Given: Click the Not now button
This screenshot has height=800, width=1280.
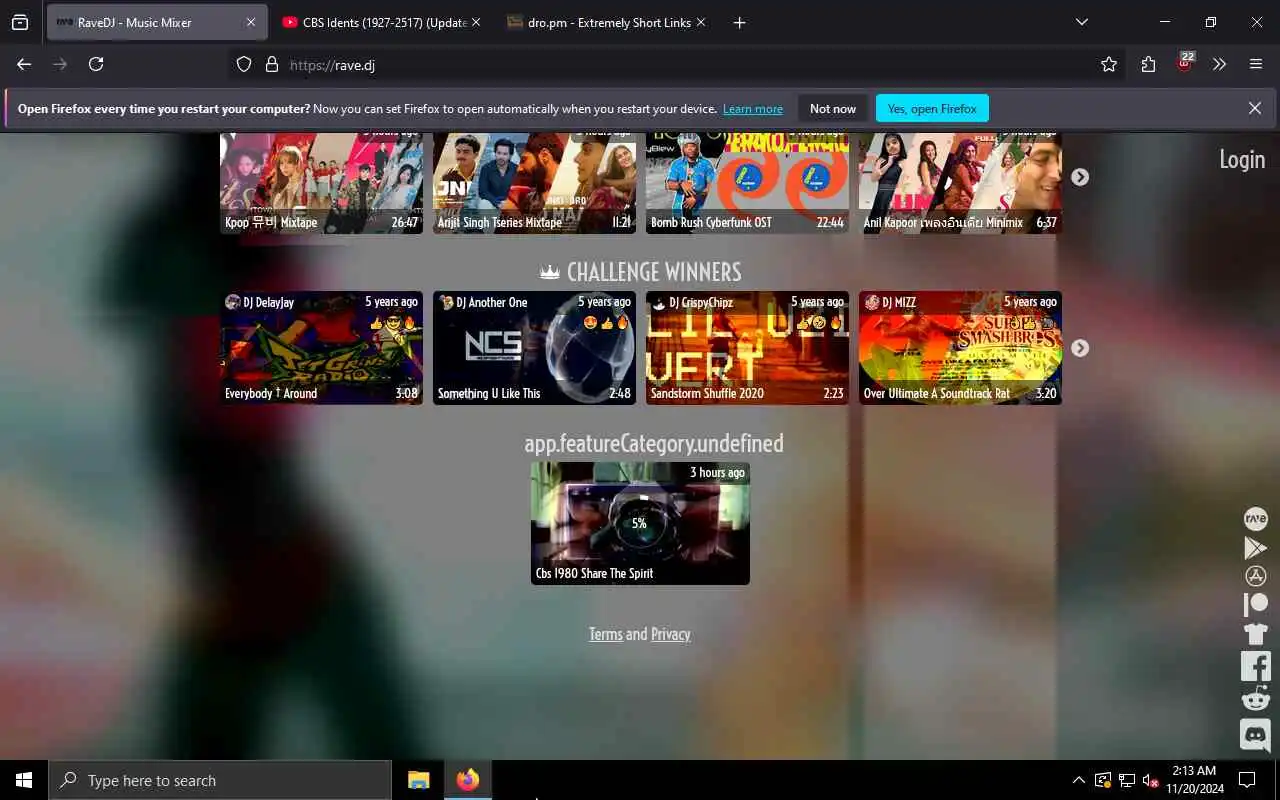Looking at the screenshot, I should (833, 108).
